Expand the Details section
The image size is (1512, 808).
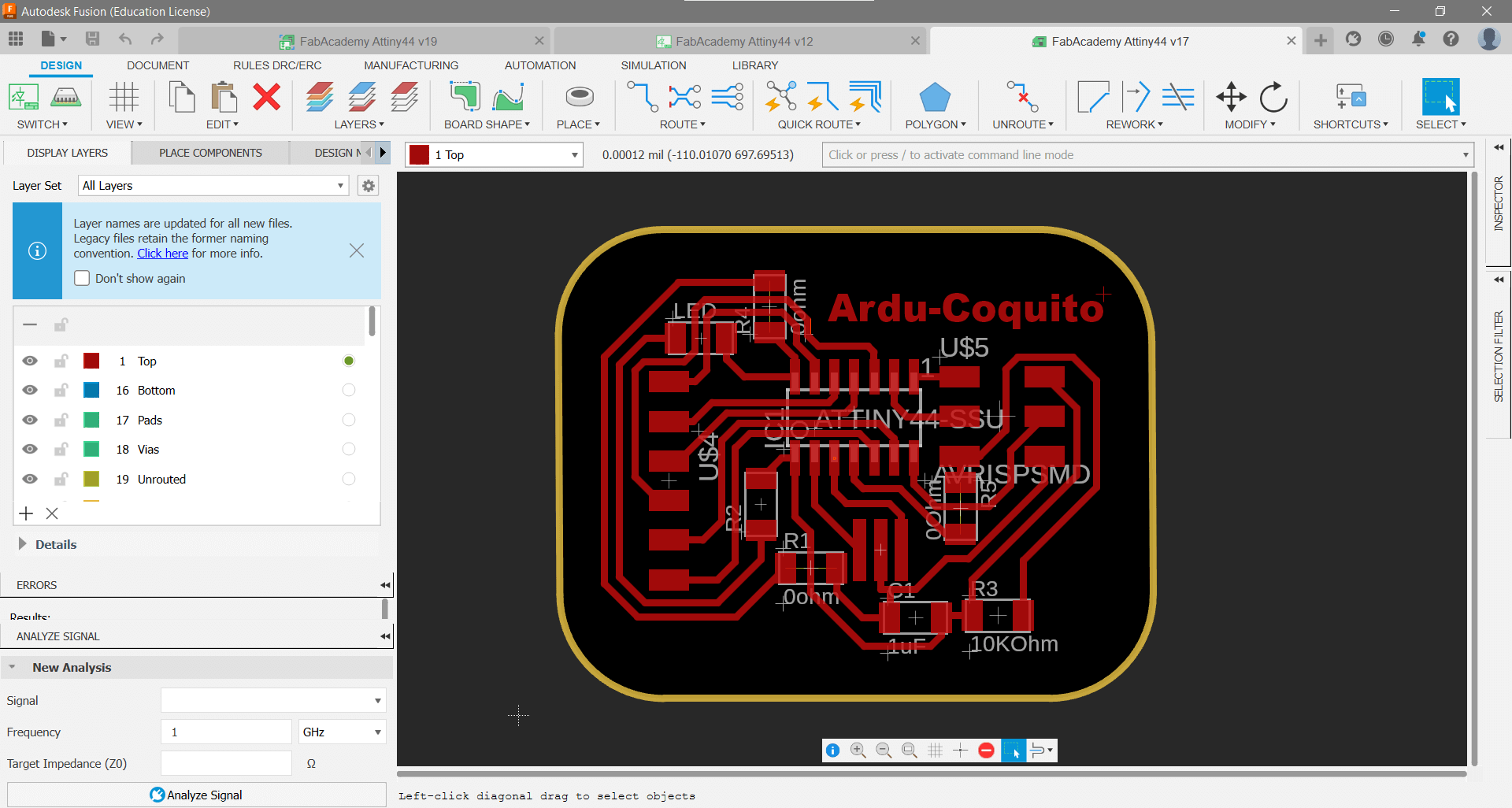[x=22, y=544]
